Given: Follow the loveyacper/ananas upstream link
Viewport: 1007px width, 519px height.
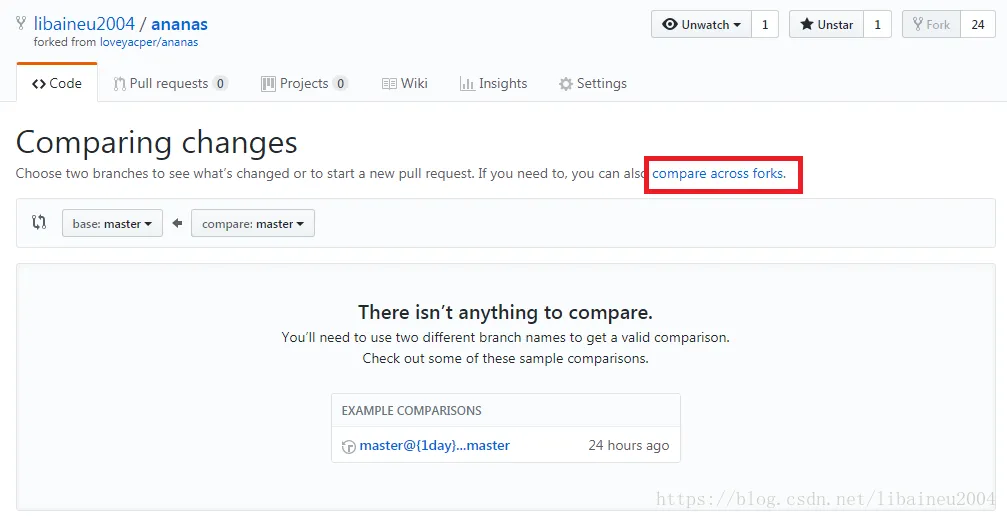Looking at the screenshot, I should 149,42.
